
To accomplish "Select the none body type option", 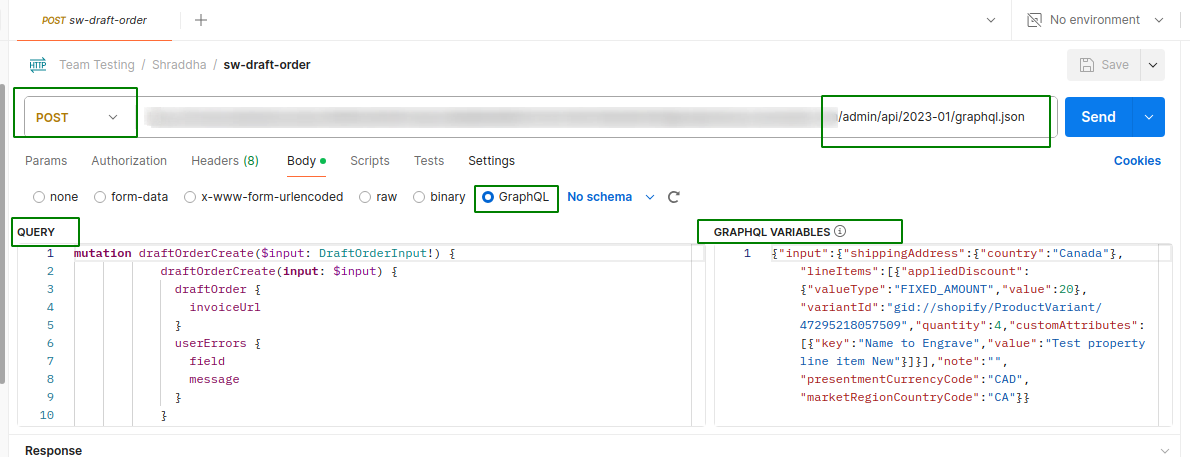I will 39,197.
